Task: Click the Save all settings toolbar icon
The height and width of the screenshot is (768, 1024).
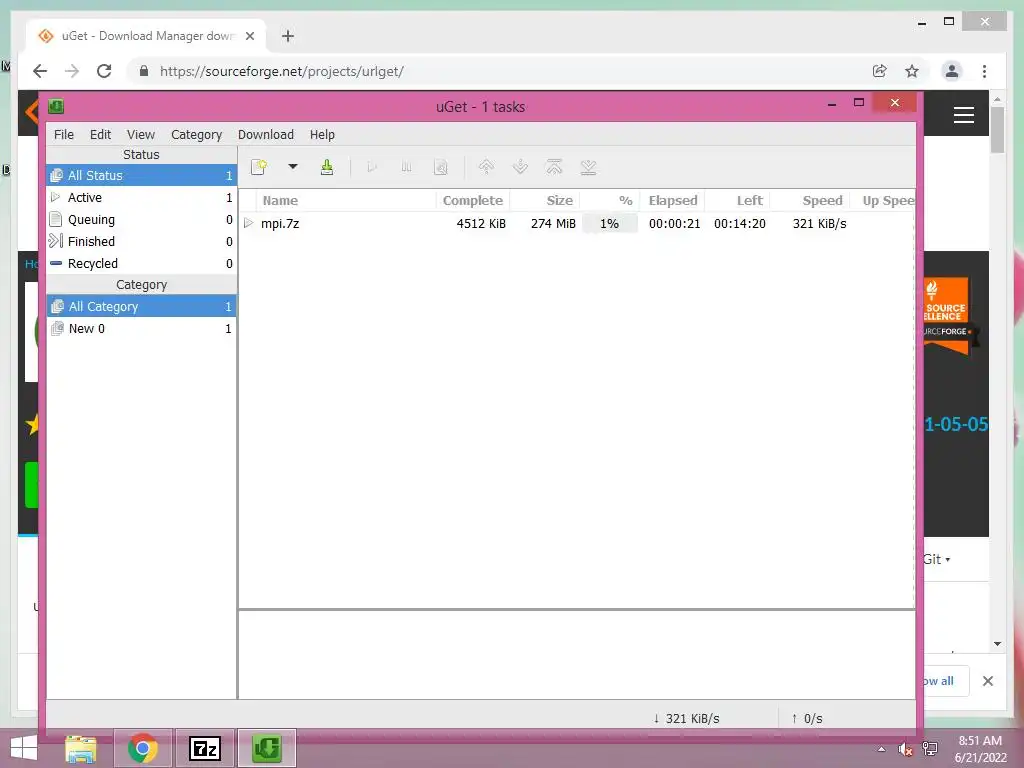Action: [x=327, y=167]
